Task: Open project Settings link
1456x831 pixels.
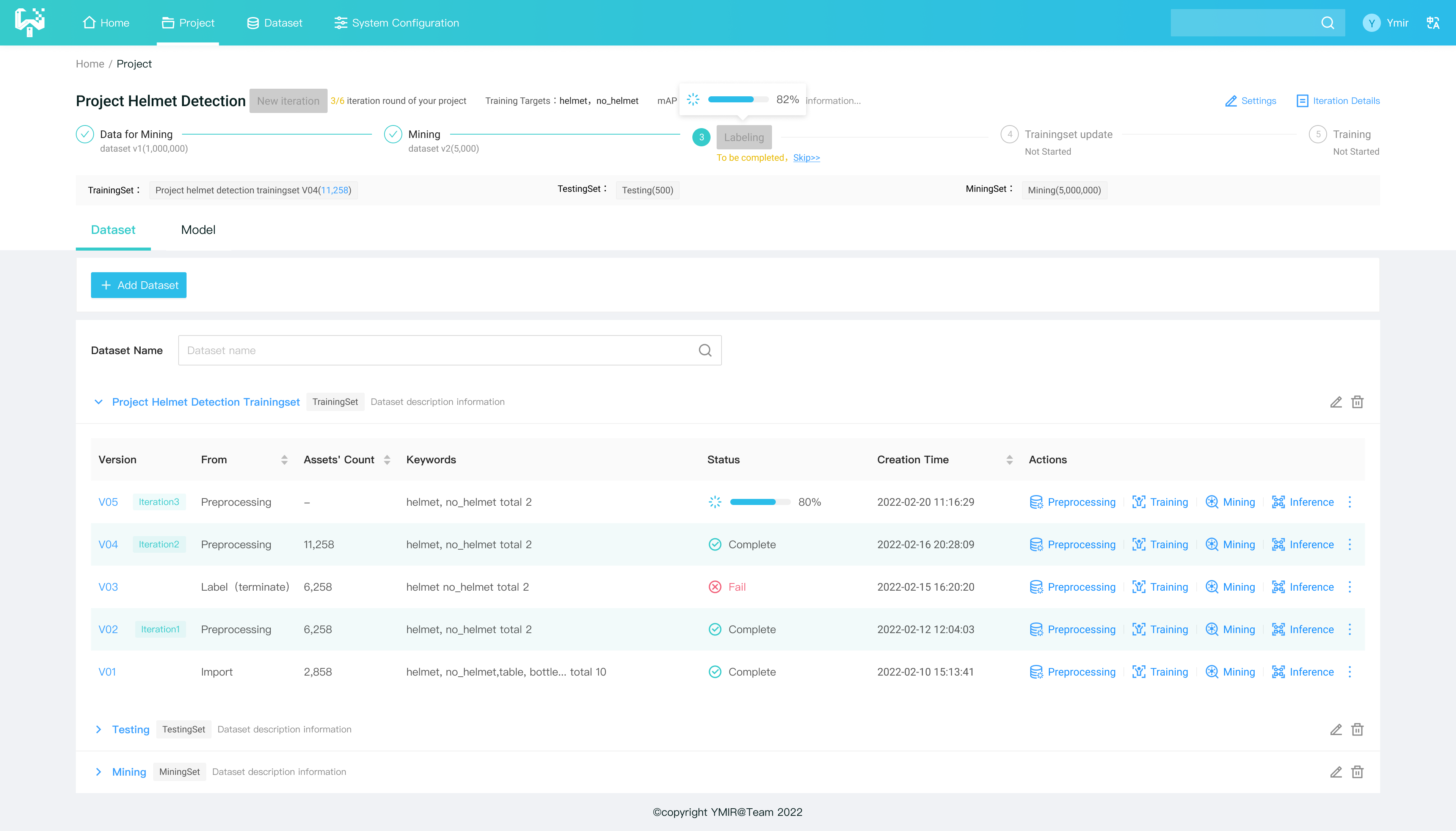Action: coord(1250,100)
